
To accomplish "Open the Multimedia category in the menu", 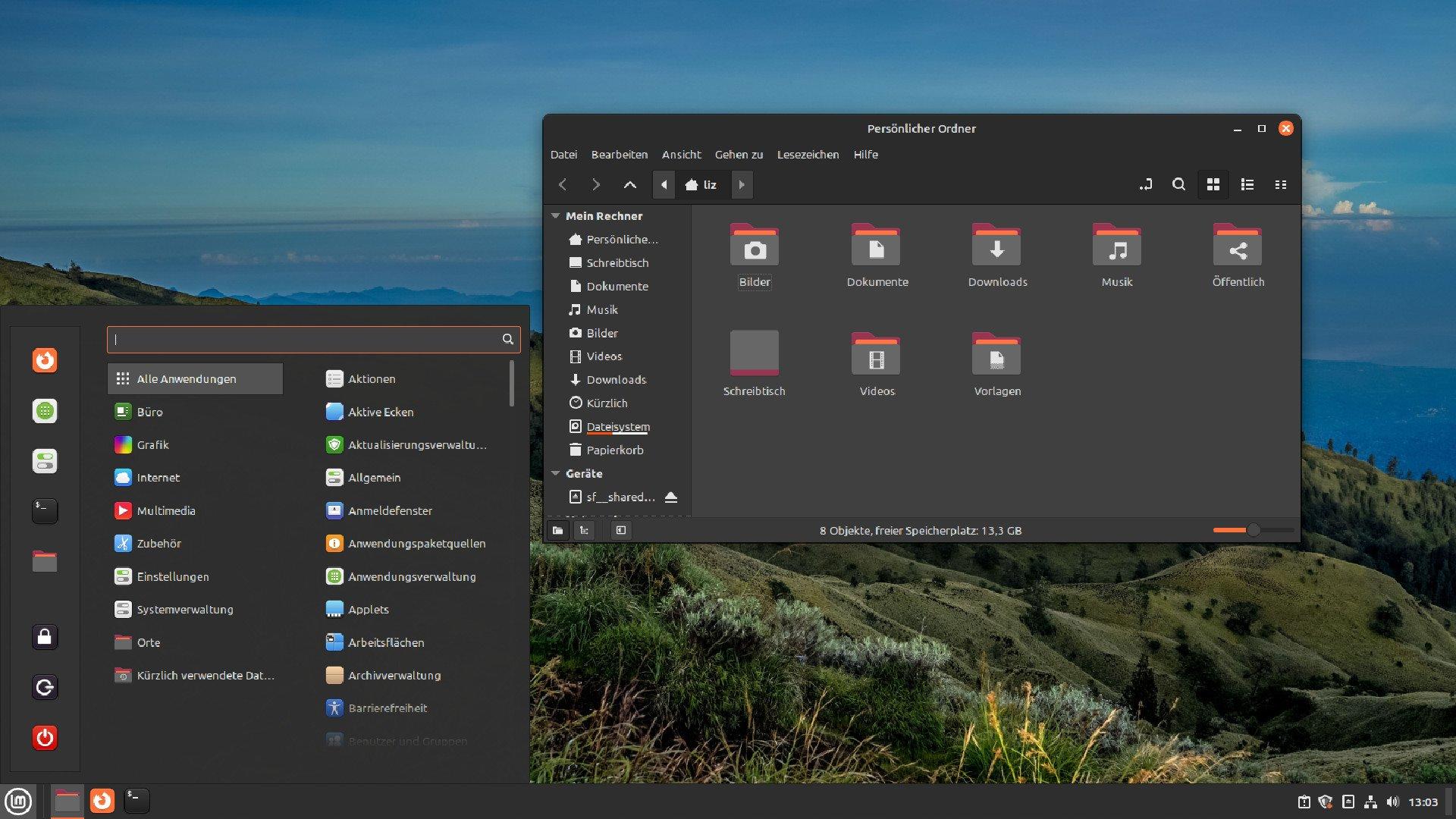I will point(165,510).
